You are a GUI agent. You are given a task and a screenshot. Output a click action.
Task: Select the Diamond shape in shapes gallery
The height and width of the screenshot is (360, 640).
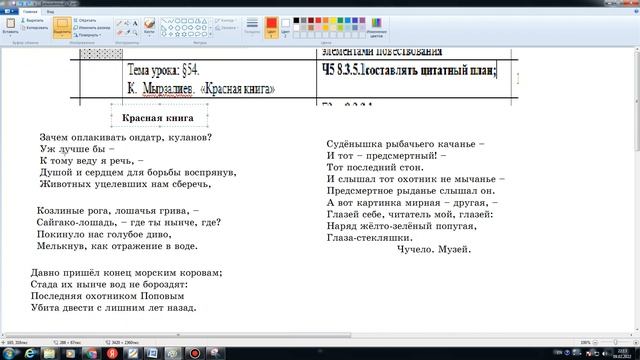171,27
